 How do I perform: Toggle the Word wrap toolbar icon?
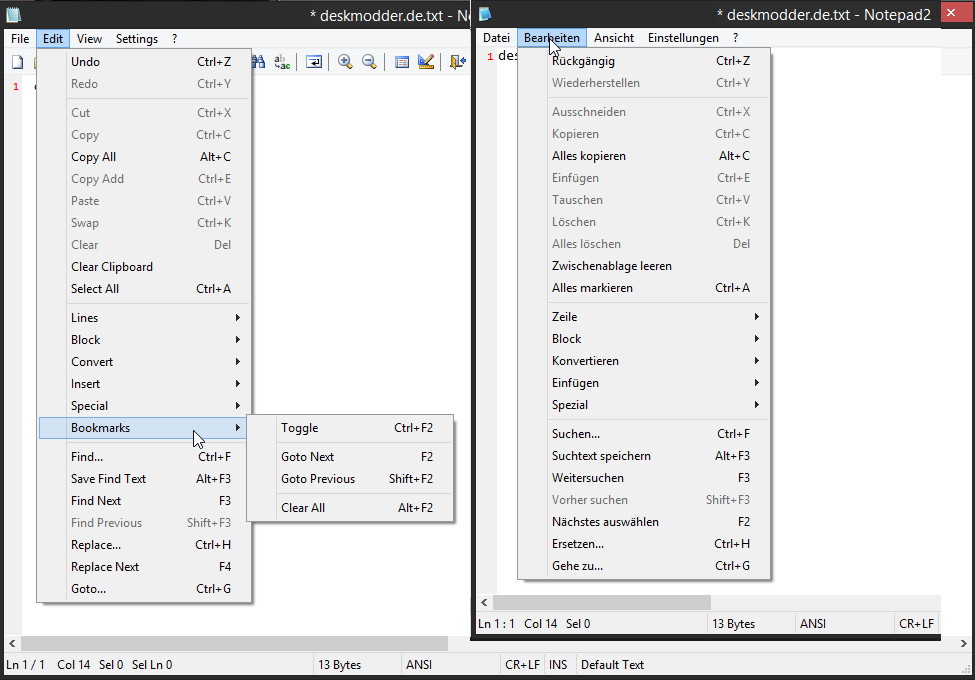click(314, 62)
